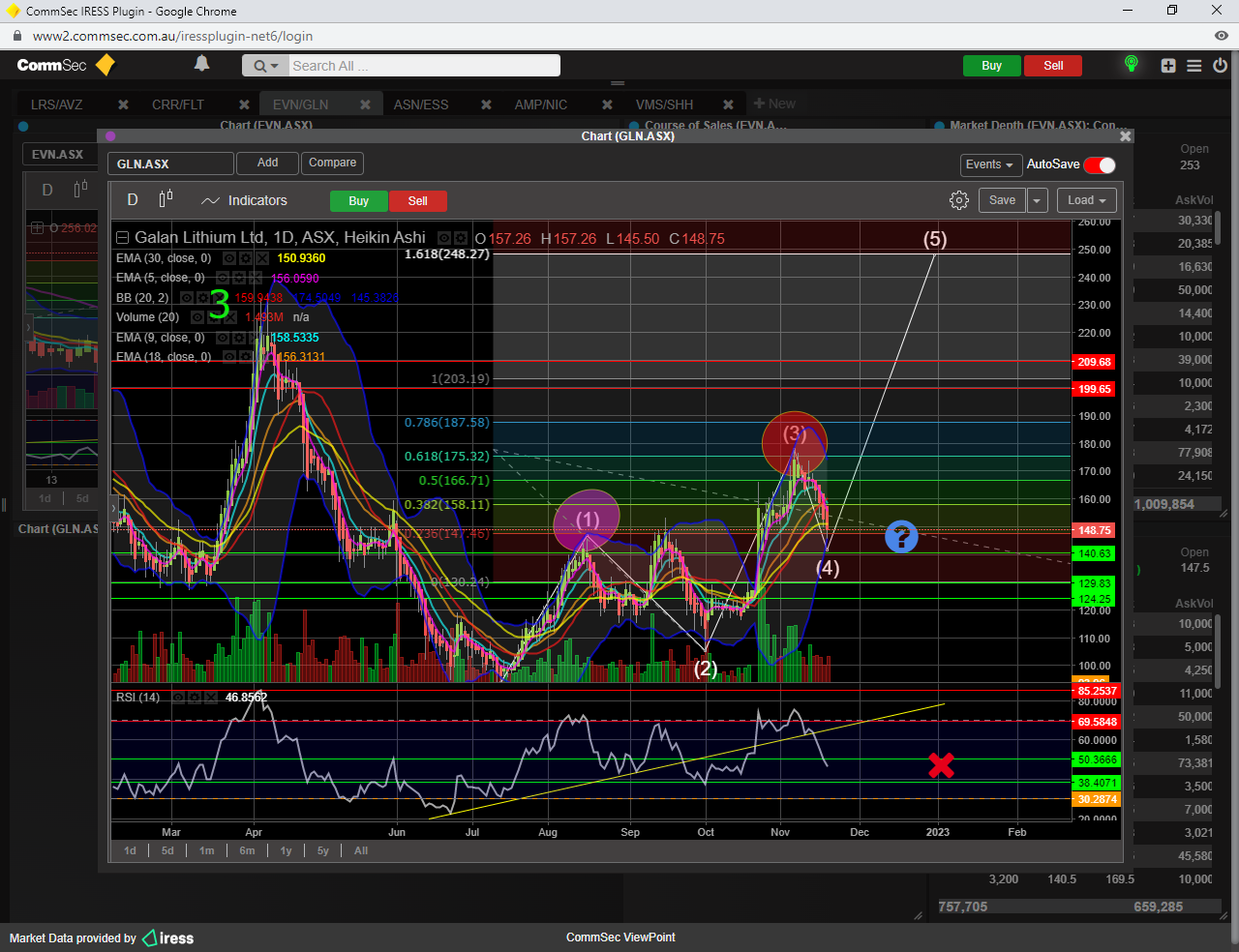Expand the arrow beside Save button
The width and height of the screenshot is (1239, 952).
pyautogui.click(x=1037, y=200)
